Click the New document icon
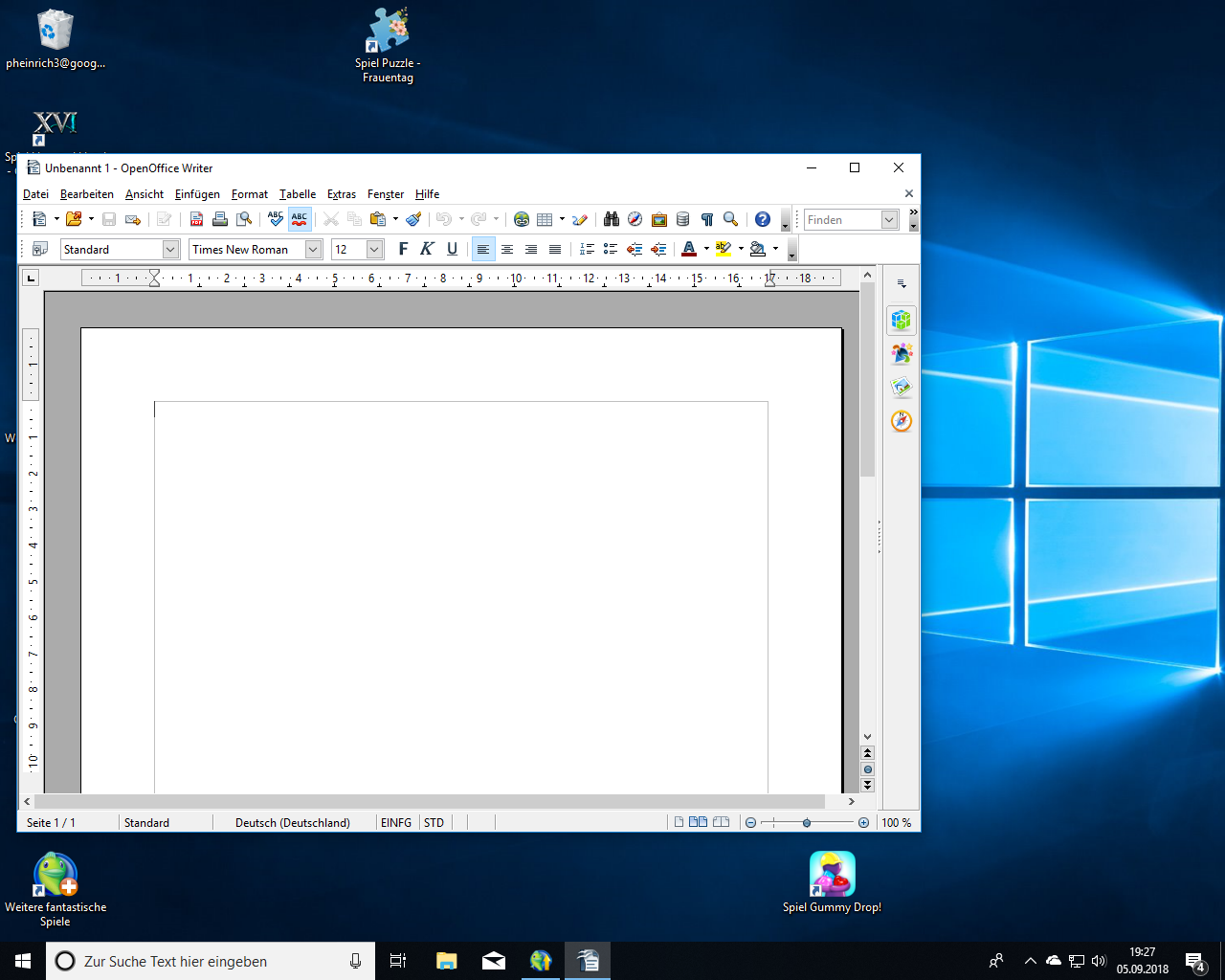1225x980 pixels. (x=39, y=219)
